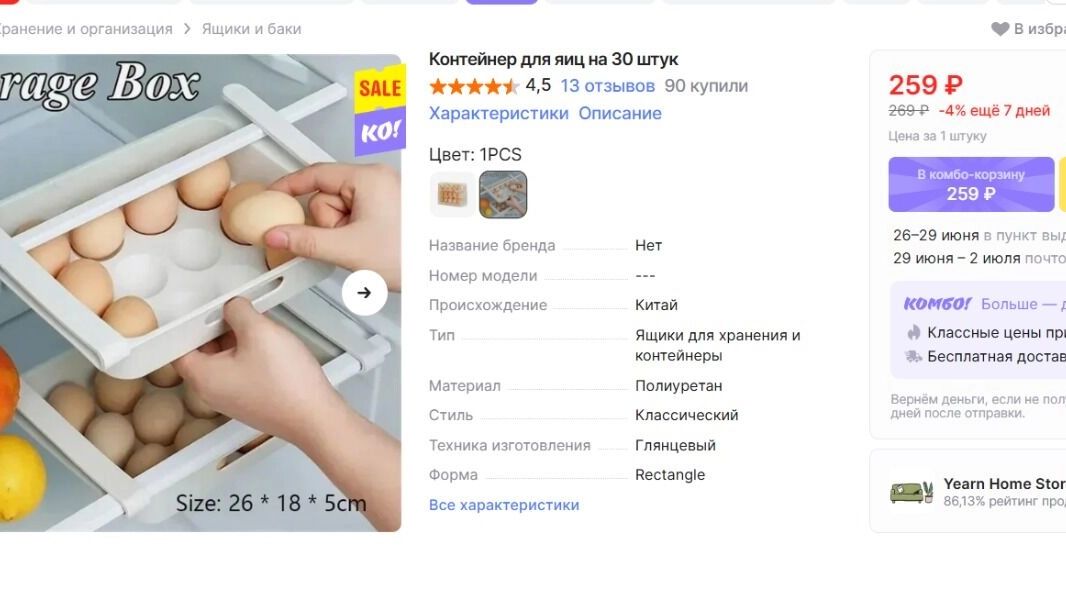Click the Yearn Home Store sofa logo
The image size is (1066, 600).
912,492
